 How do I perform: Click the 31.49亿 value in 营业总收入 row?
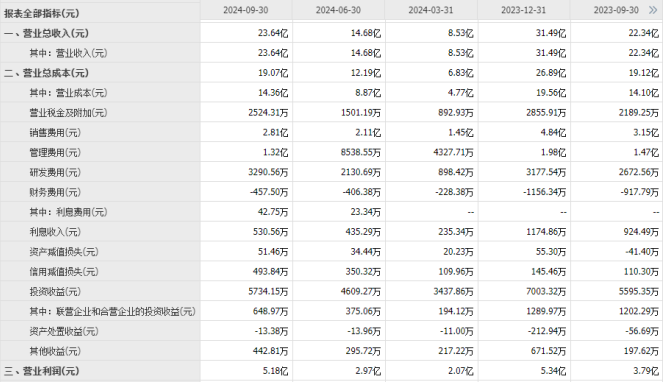(551, 33)
